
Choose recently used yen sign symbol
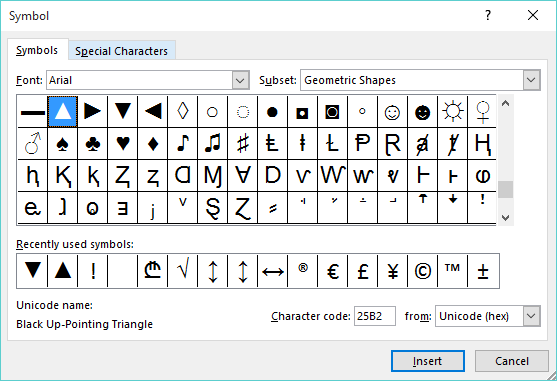393,271
